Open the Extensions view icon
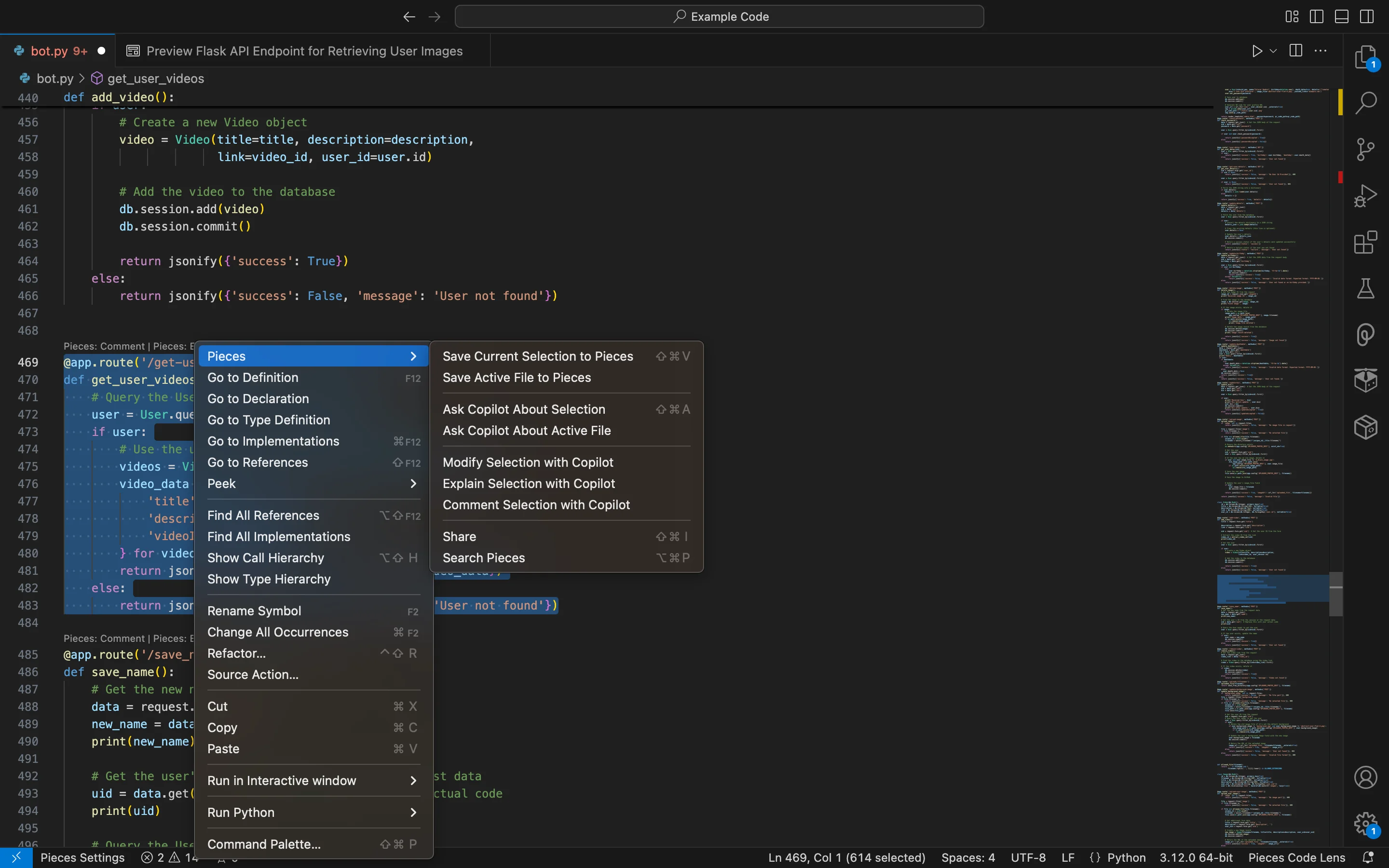Screen dimensions: 1389x868 (x=1365, y=242)
